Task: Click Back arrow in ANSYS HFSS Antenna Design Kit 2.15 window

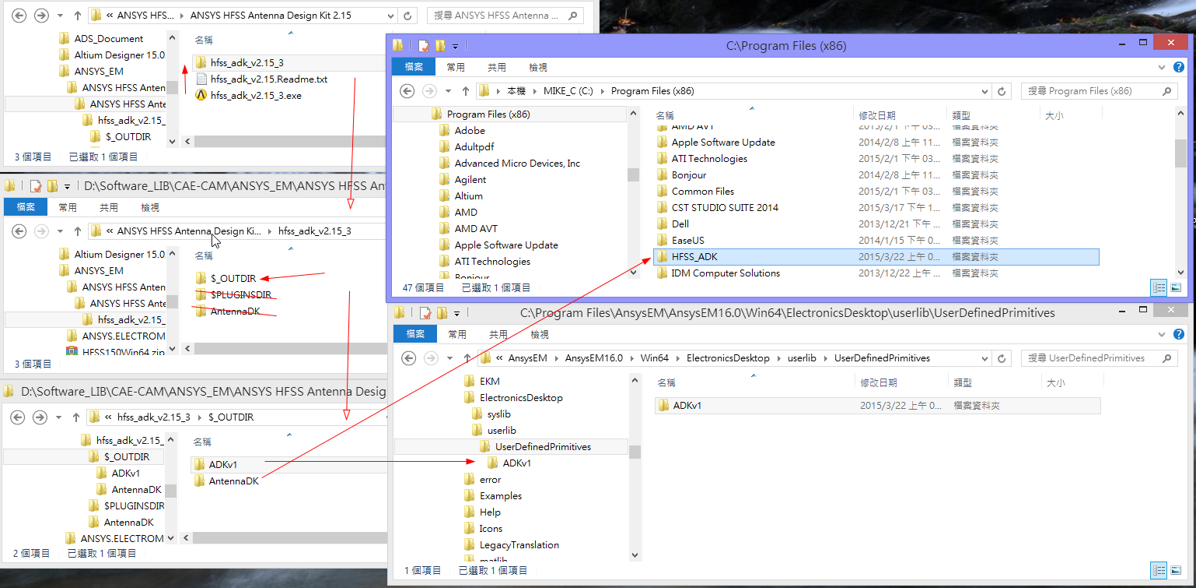Action: coord(19,15)
